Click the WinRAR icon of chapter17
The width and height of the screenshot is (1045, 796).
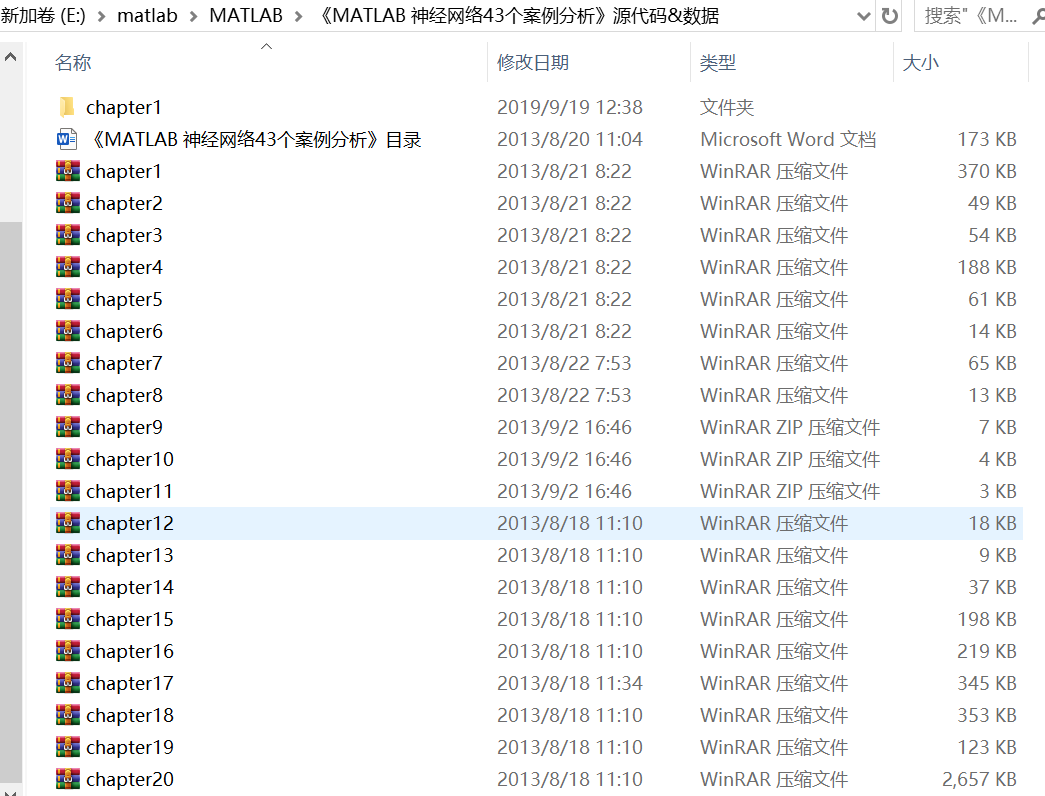[x=68, y=683]
